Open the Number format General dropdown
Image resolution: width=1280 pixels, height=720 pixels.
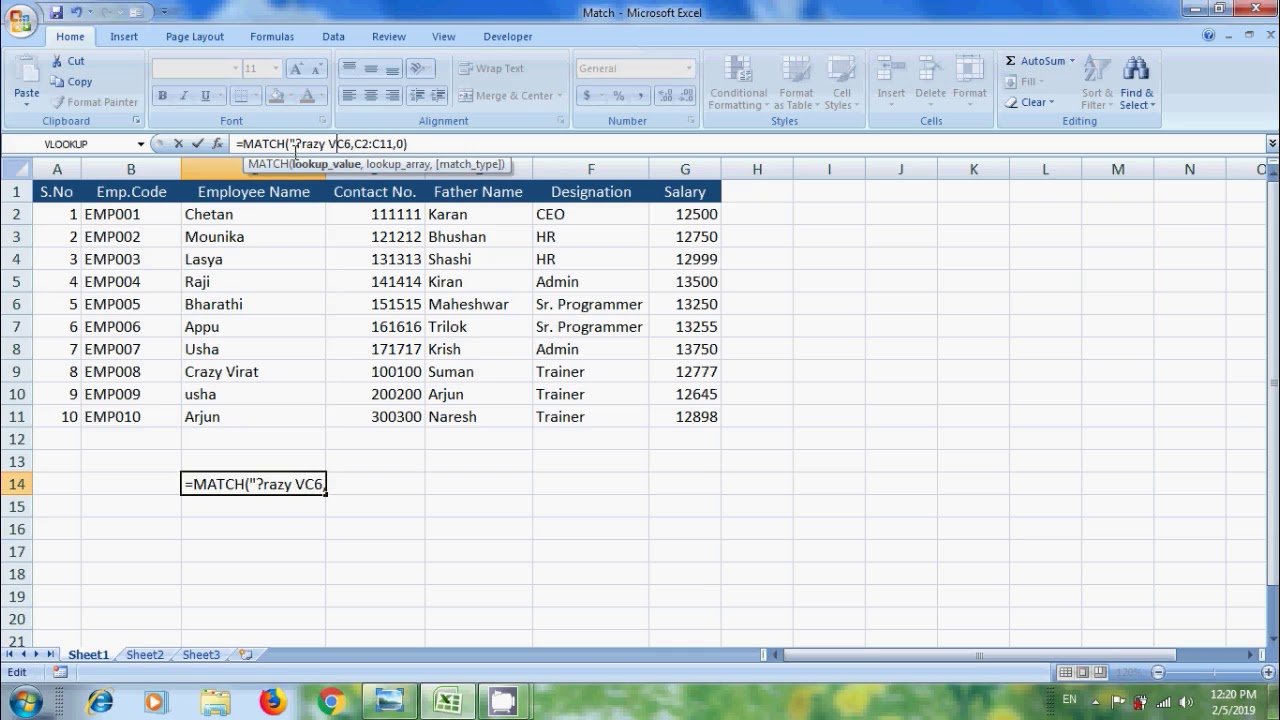pos(689,69)
